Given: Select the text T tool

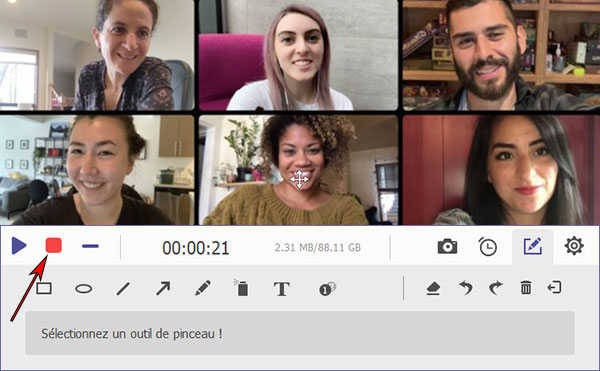Looking at the screenshot, I should tap(281, 289).
